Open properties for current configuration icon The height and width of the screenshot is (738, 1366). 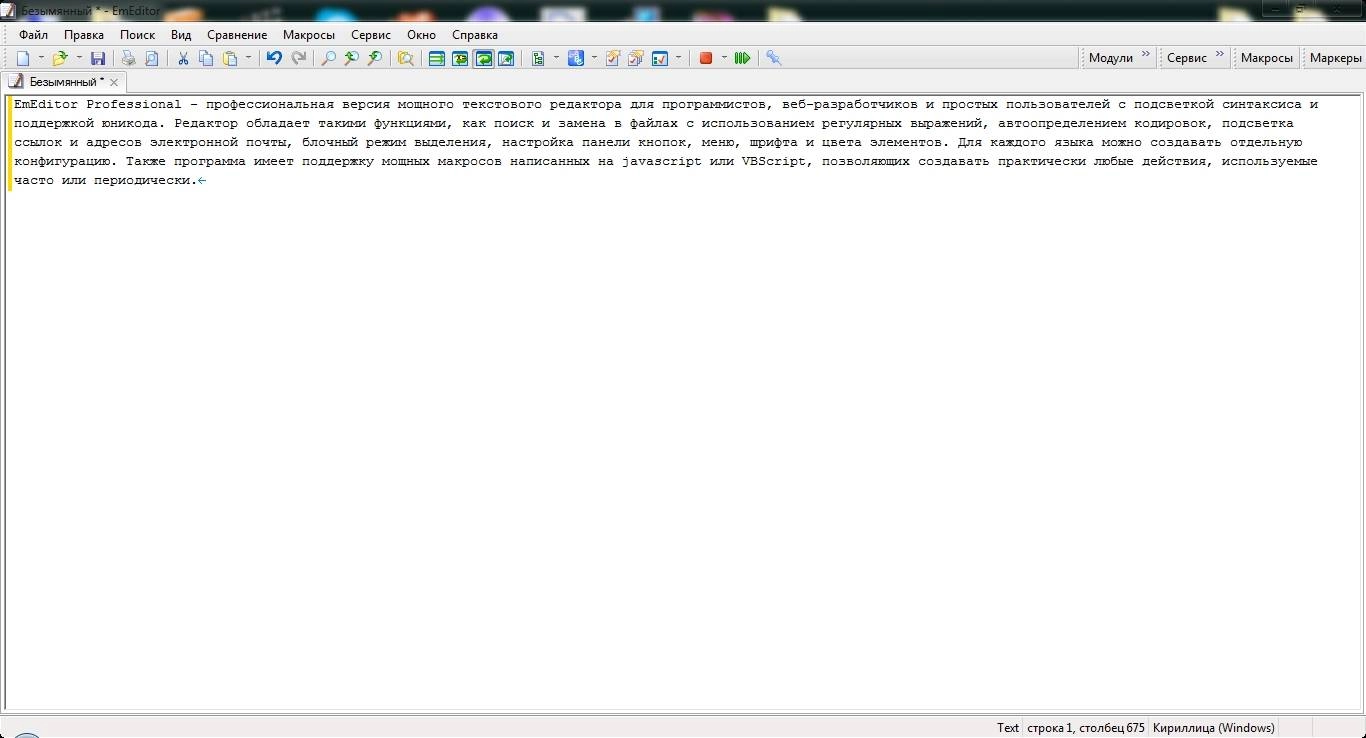coord(612,58)
